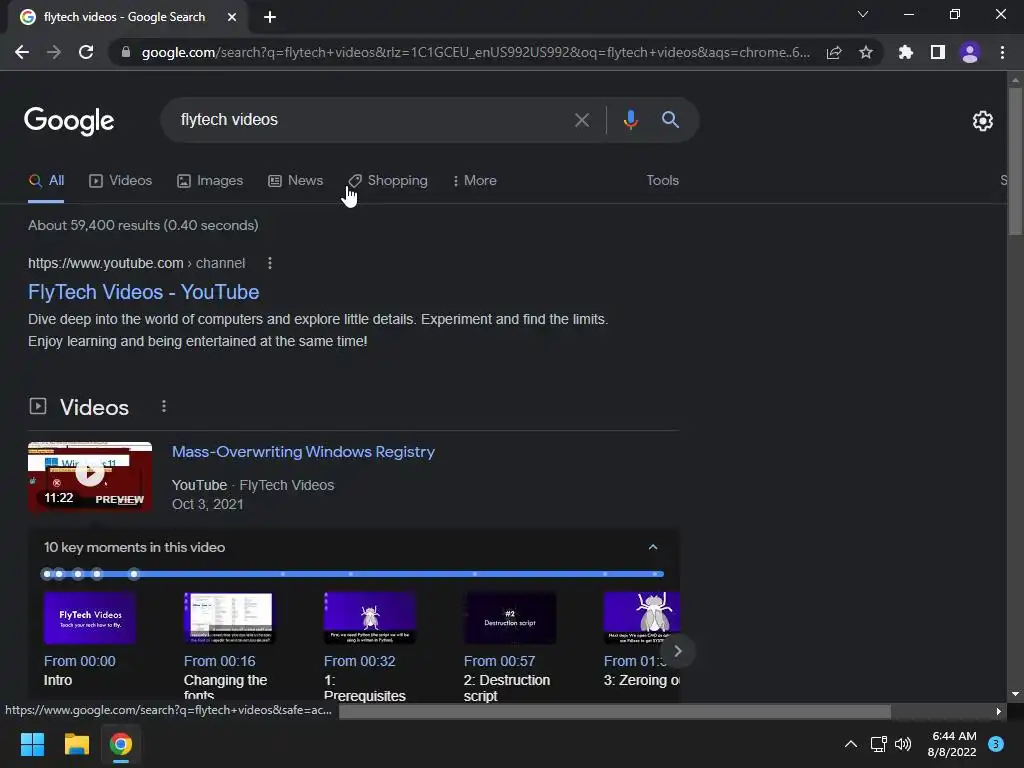Open the clock and date flyout
This screenshot has height=768, width=1024.
[x=953, y=744]
